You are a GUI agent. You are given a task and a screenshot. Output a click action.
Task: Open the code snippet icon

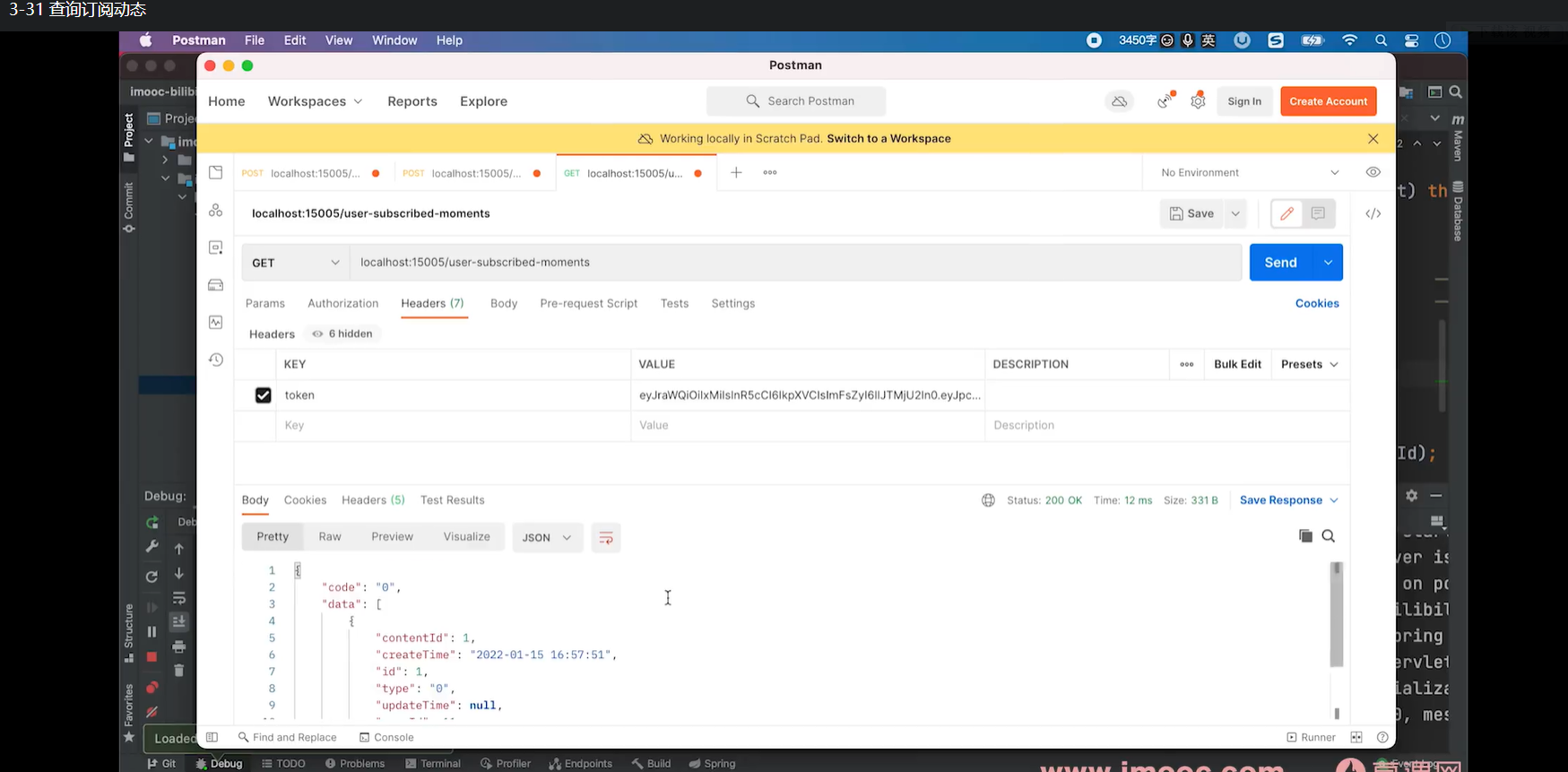[1373, 213]
